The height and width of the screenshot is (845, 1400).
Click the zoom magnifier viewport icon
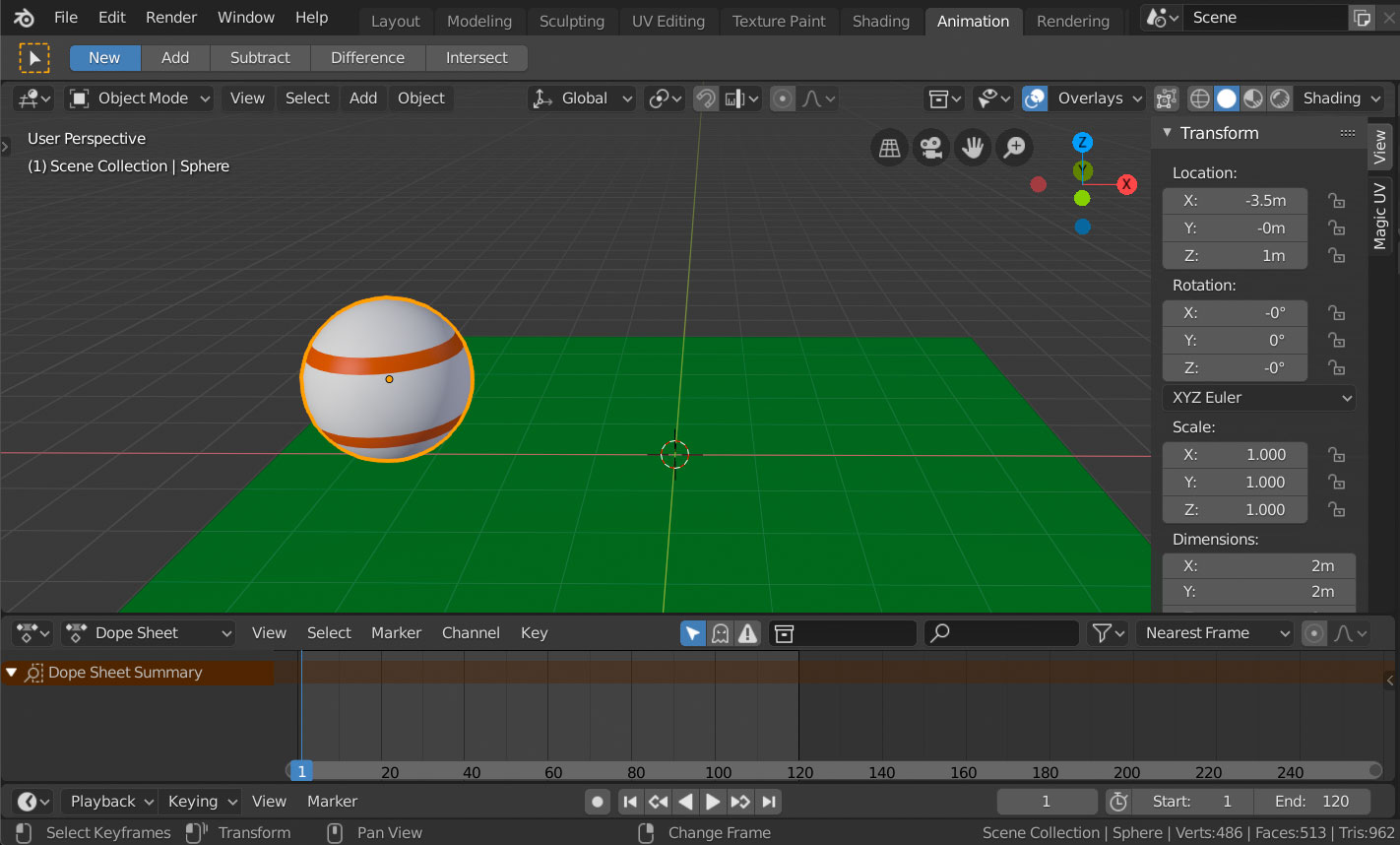(1015, 148)
